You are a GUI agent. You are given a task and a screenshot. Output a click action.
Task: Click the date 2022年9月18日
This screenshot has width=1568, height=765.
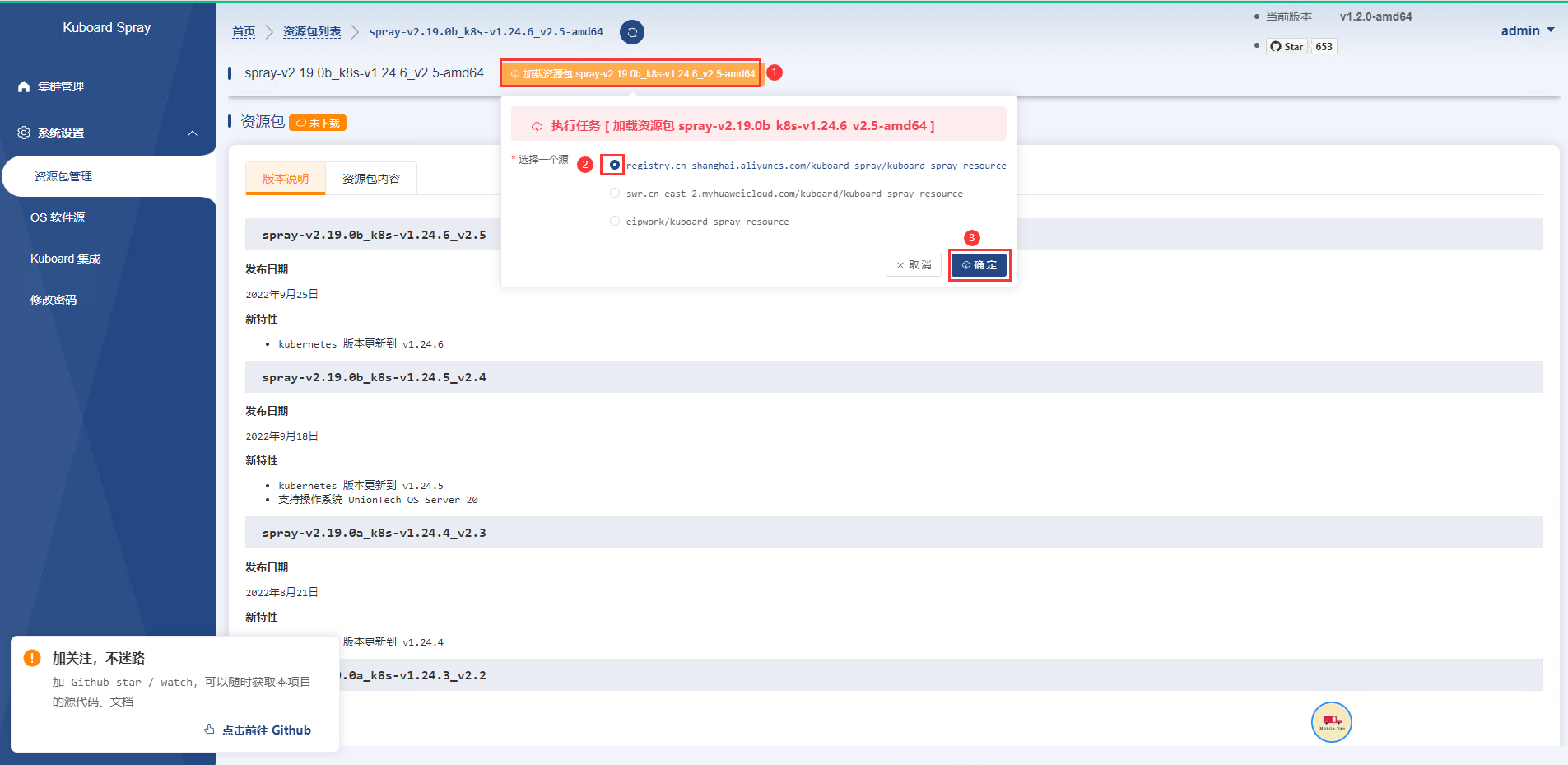coord(281,436)
